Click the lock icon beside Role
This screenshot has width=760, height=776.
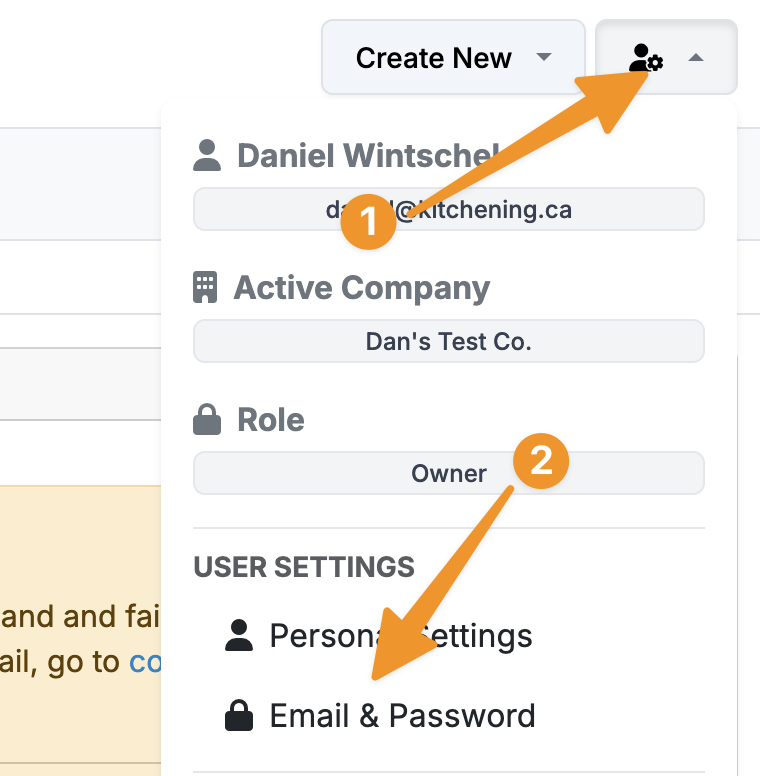[x=206, y=420]
